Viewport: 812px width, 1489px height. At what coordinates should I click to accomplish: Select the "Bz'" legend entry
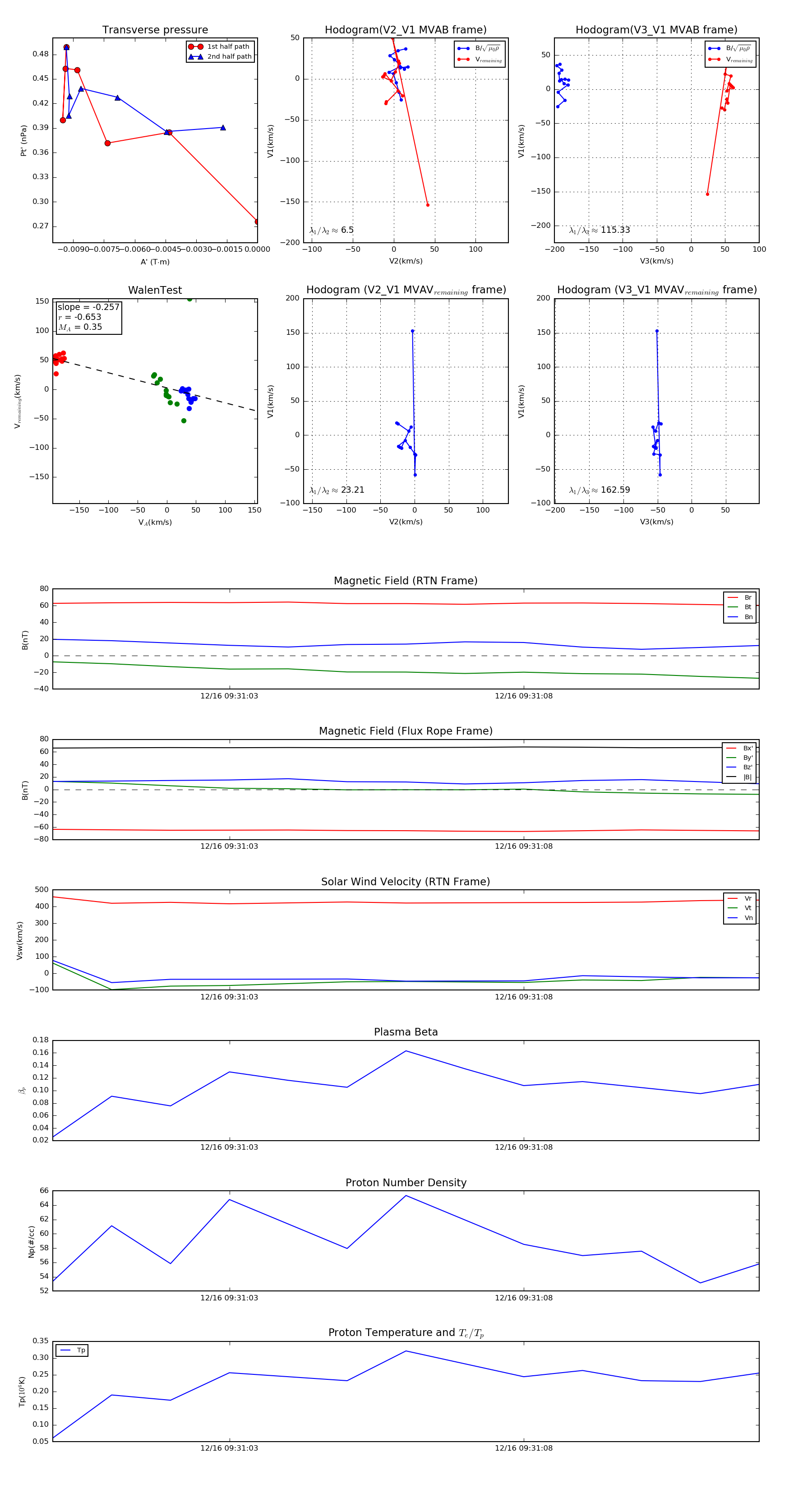739,768
